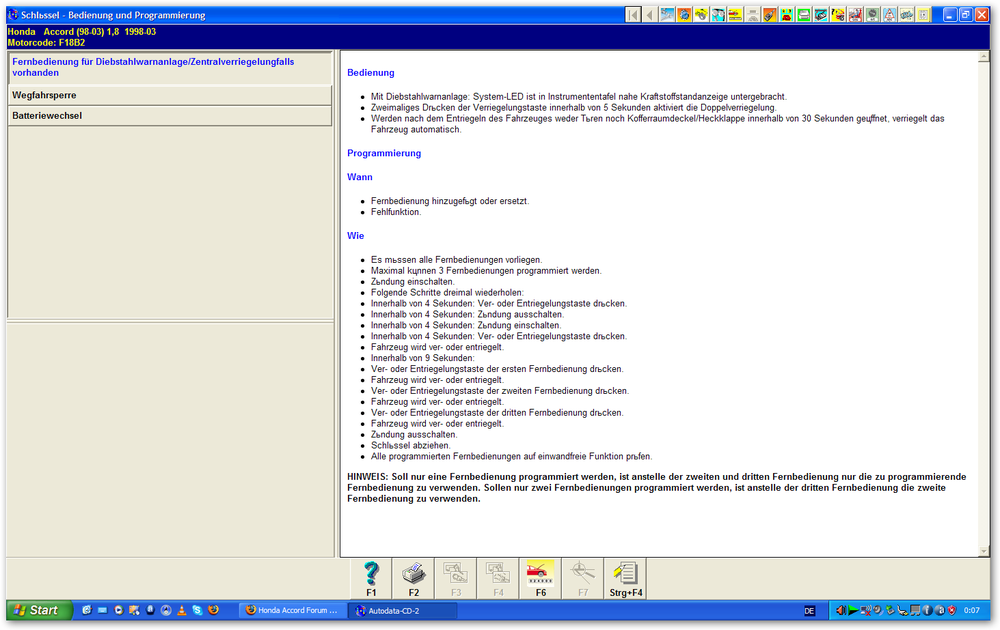
Task: Click the Programmierung heading
Action: pyautogui.click(x=384, y=153)
